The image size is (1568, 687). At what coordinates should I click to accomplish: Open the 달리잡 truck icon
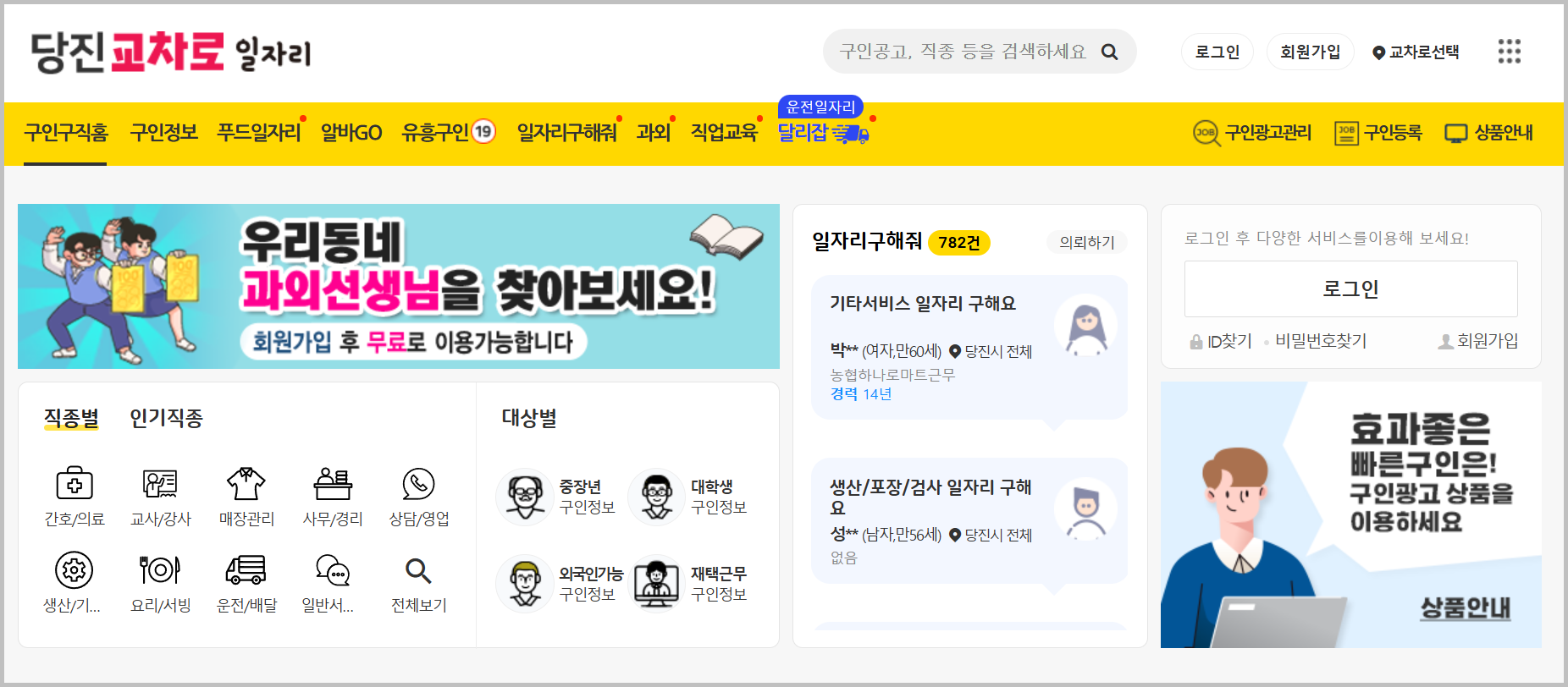851,134
